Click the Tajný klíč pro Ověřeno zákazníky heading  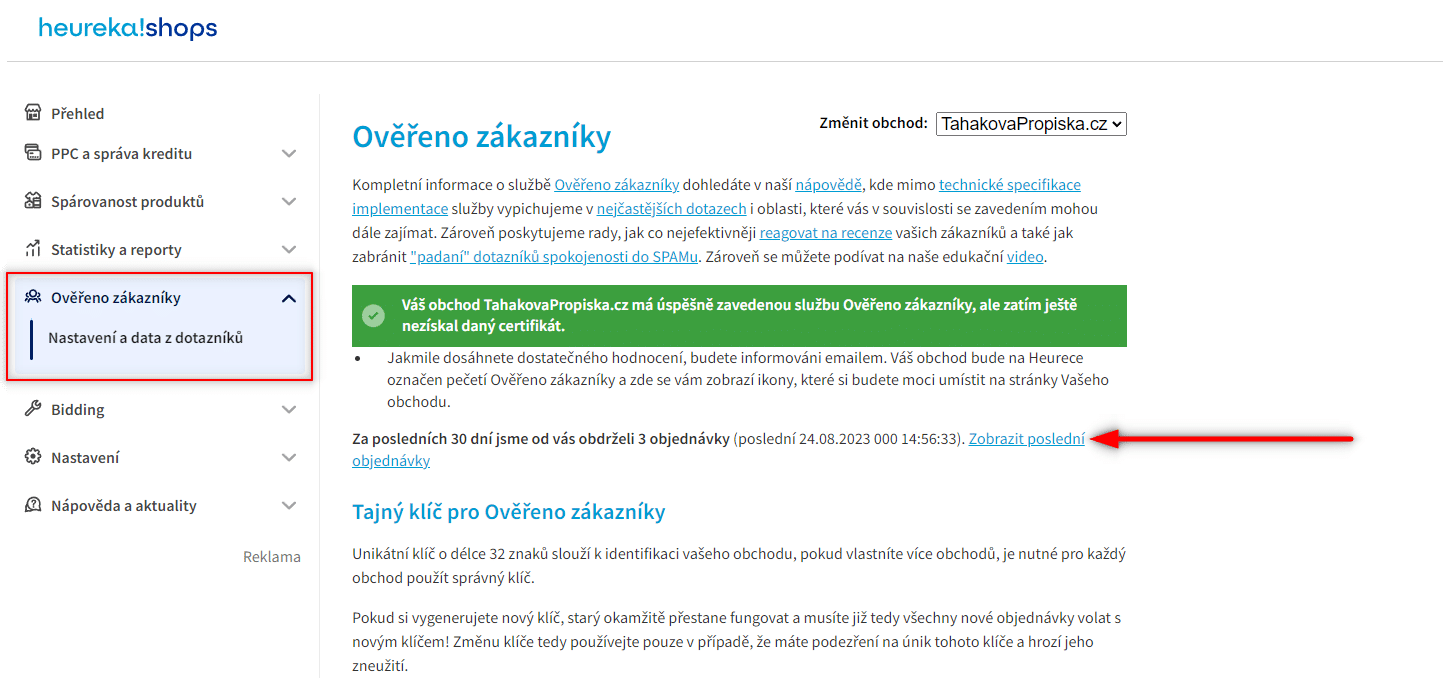click(x=509, y=512)
